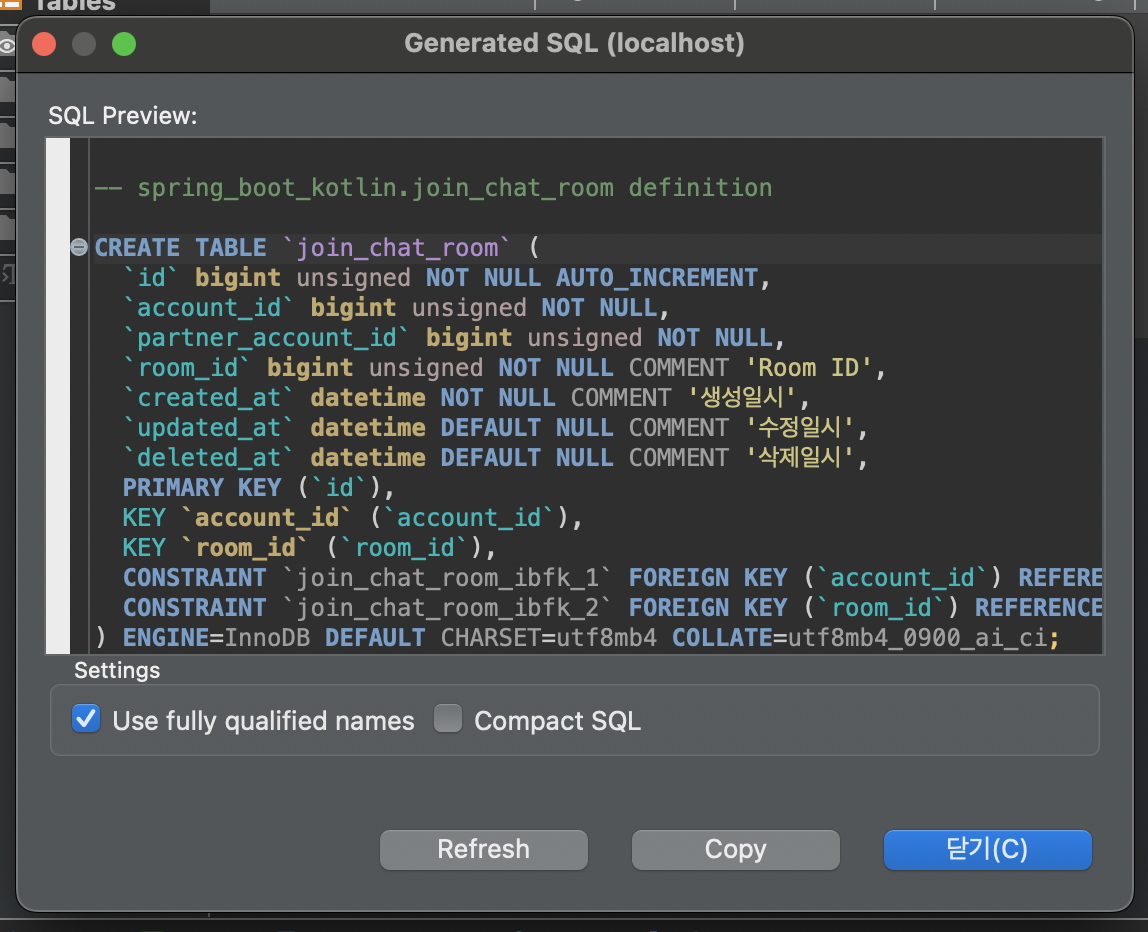Click the Refresh button
1148x932 pixels.
point(483,849)
